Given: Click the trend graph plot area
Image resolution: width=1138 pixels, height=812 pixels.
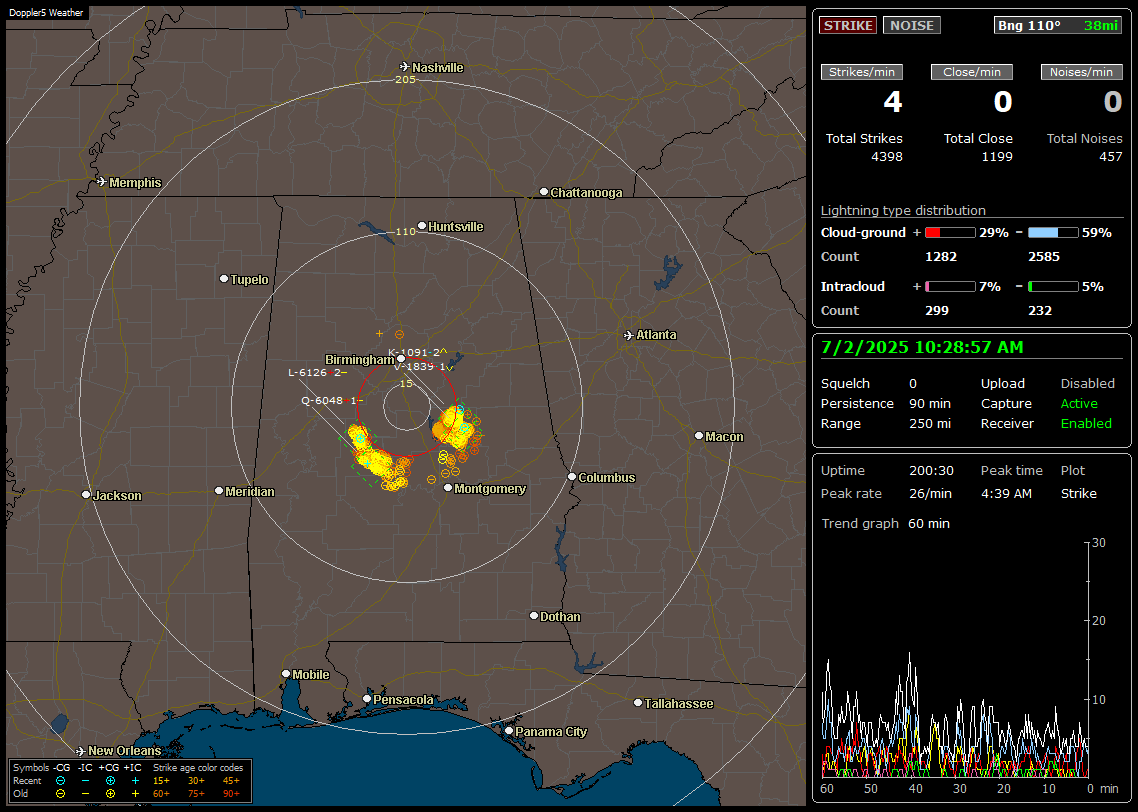Looking at the screenshot, I should pos(954,660).
